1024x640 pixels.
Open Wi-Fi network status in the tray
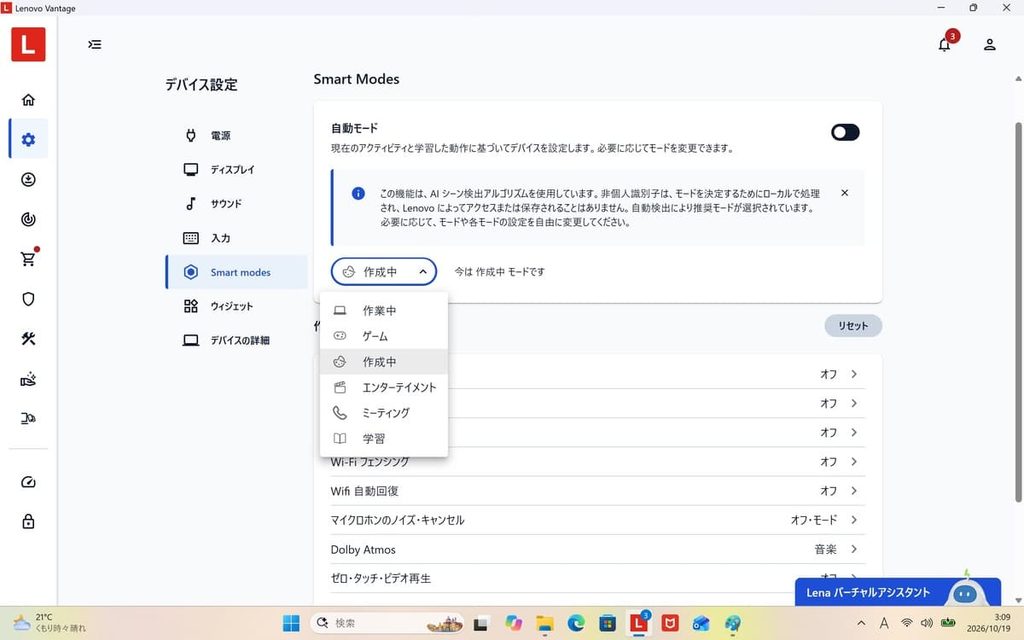point(906,623)
